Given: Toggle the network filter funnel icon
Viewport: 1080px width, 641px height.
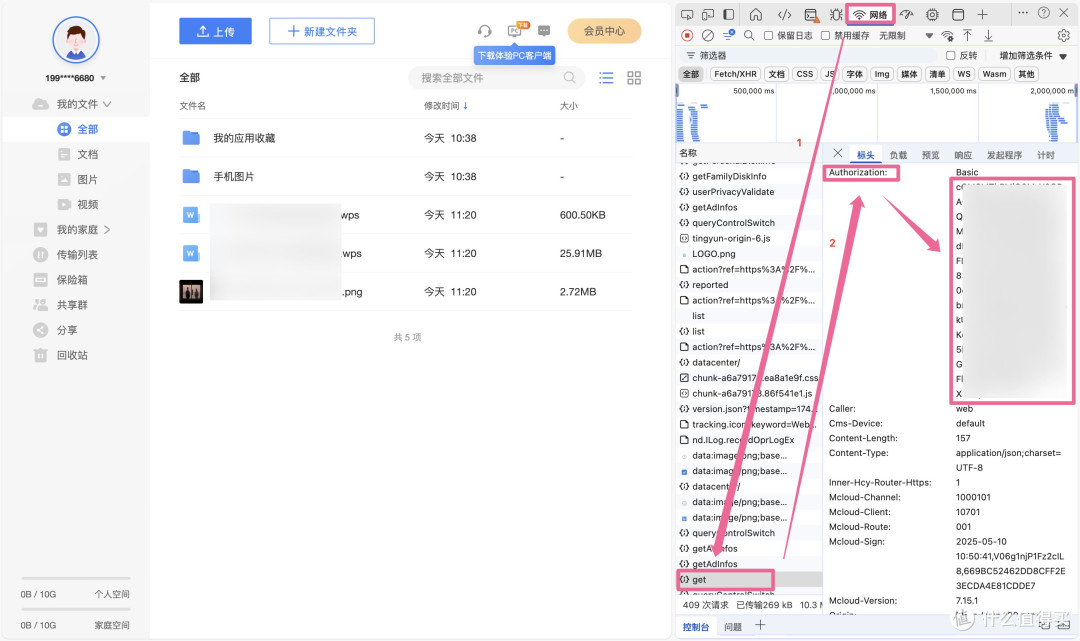Looking at the screenshot, I should pyautogui.click(x=728, y=35).
